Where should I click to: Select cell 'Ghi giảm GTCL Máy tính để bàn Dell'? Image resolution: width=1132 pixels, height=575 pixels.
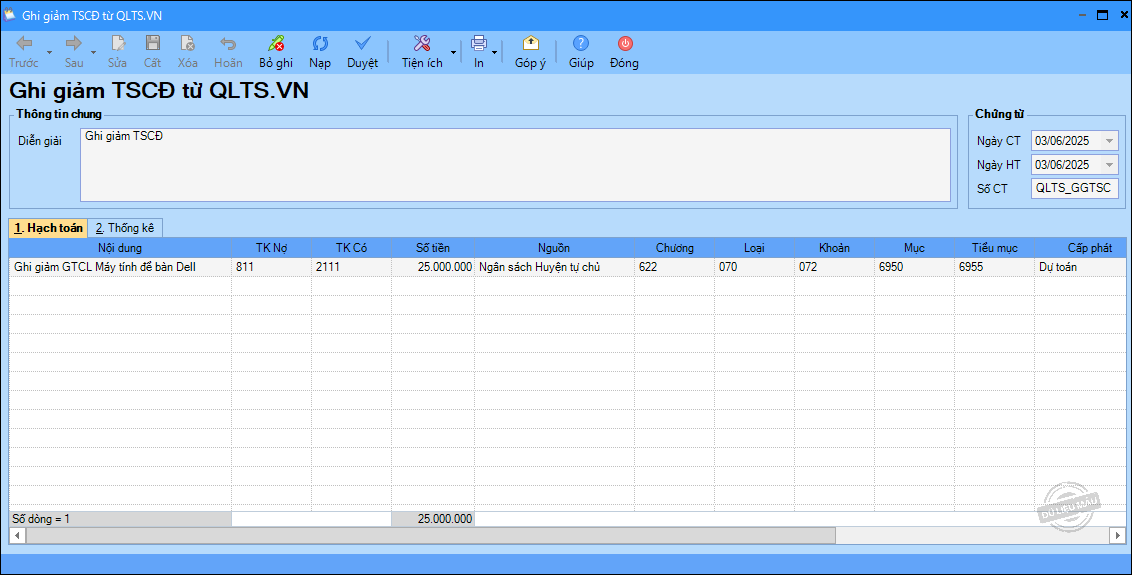coord(120,267)
